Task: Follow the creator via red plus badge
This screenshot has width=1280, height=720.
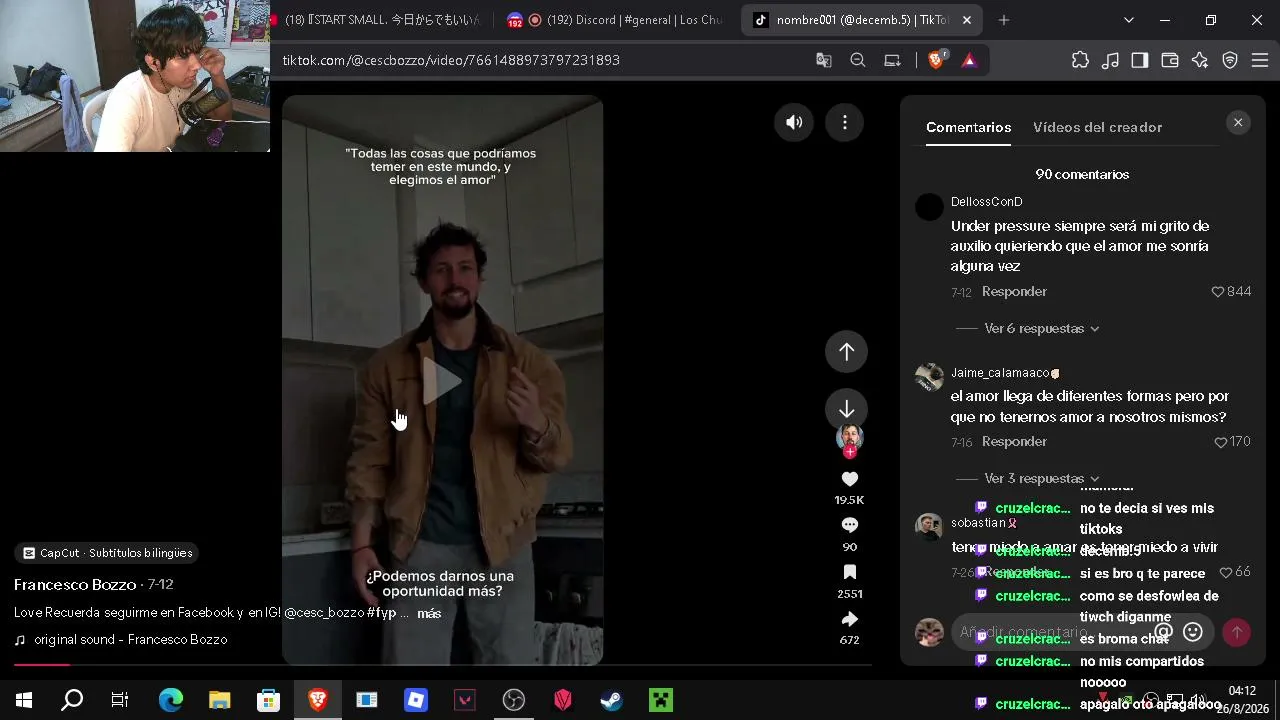Action: pyautogui.click(x=850, y=452)
